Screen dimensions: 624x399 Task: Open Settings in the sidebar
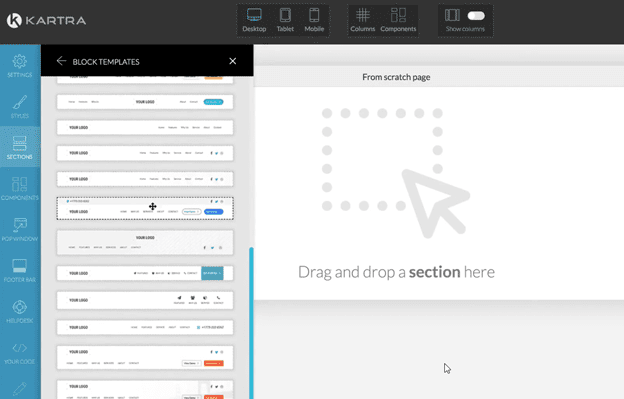(x=20, y=66)
